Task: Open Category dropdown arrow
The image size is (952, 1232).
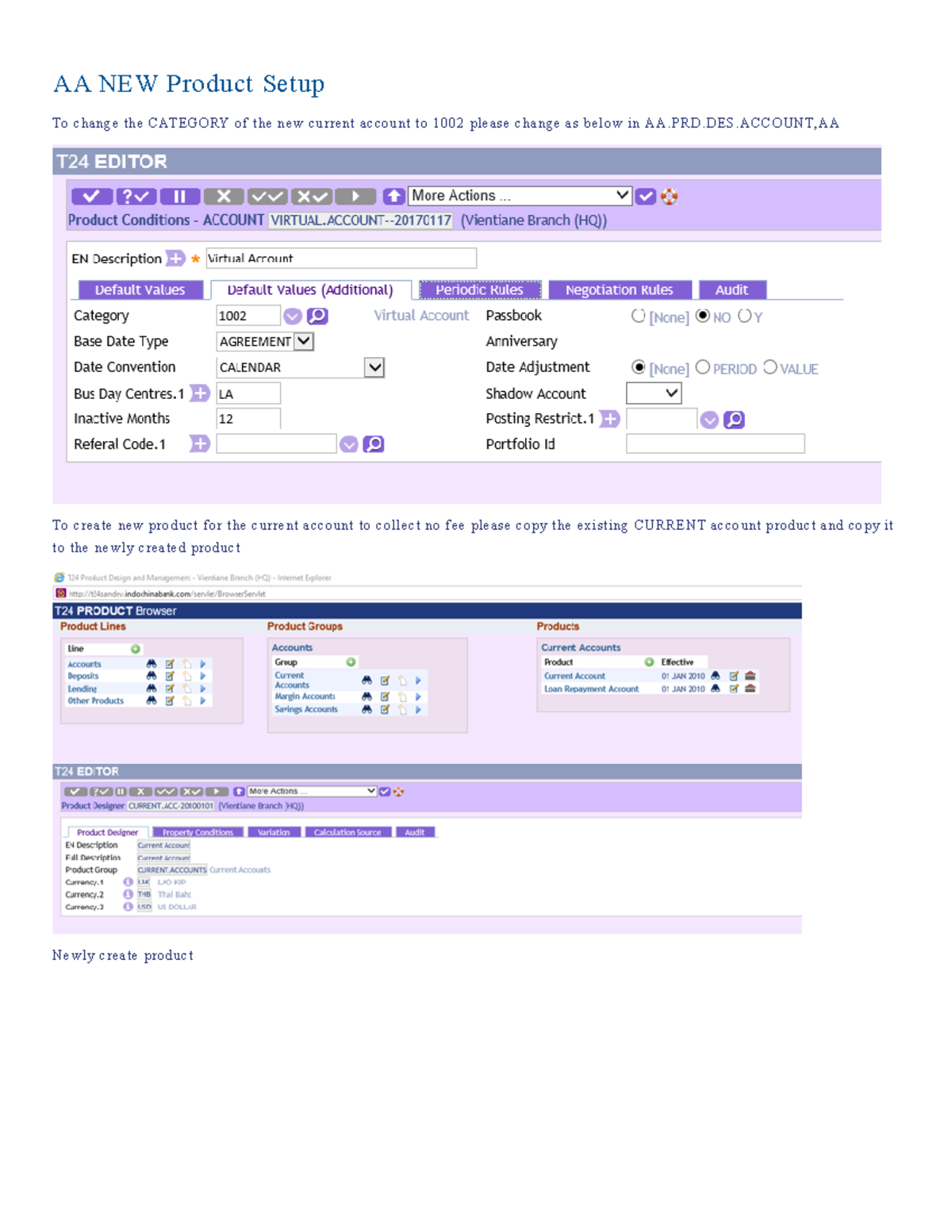Action: pyautogui.click(x=293, y=317)
